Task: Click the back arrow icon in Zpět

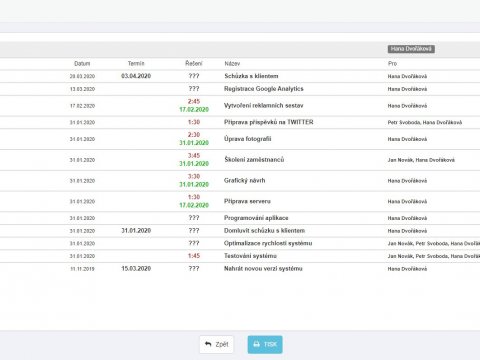Action: [208, 344]
